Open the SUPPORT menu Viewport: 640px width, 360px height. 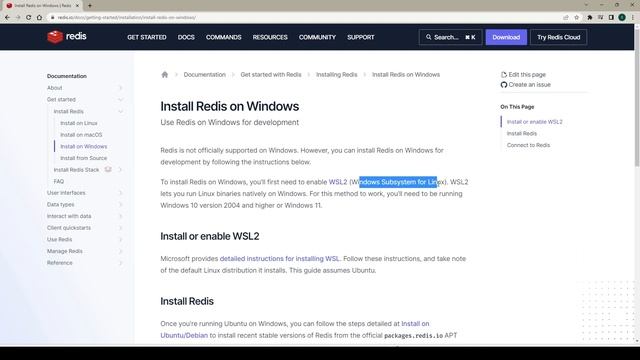tap(361, 37)
